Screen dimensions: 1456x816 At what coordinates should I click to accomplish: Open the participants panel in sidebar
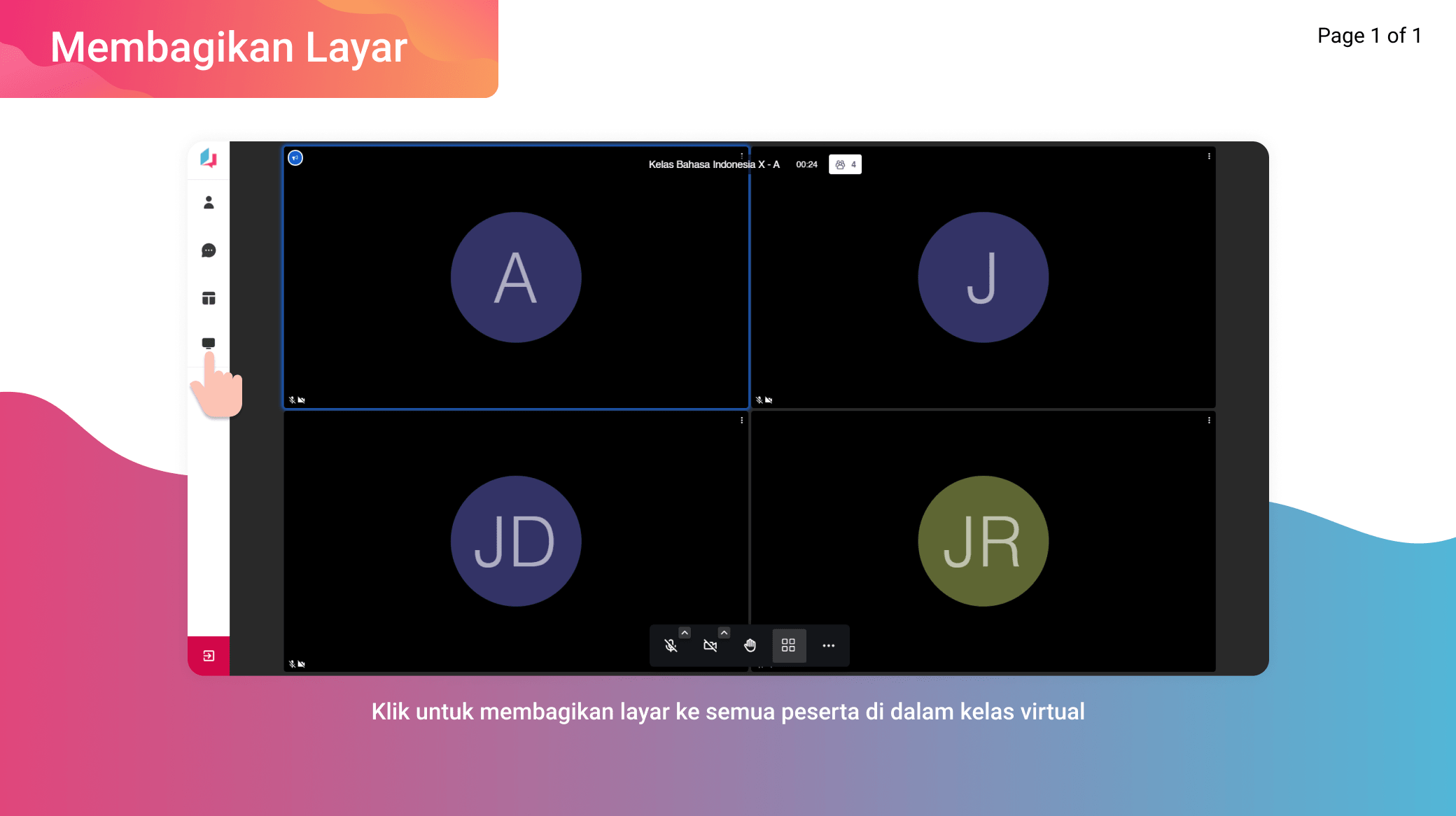coord(209,203)
